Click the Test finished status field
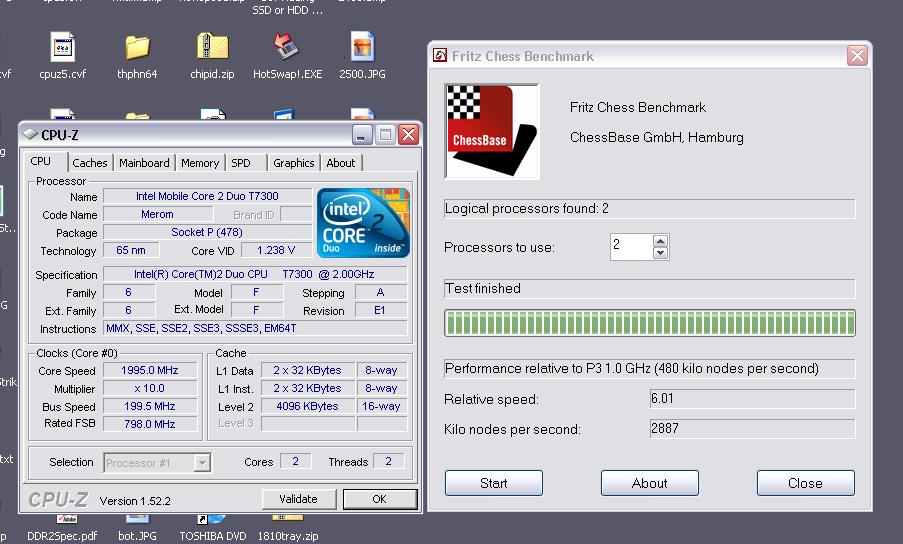Viewport: 903px width, 544px height. tap(650, 288)
